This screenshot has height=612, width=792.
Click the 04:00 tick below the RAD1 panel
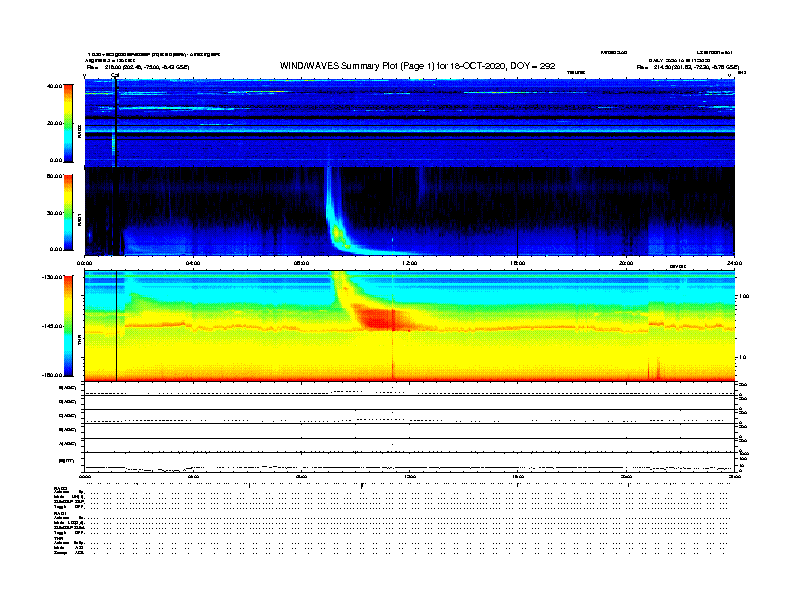click(x=193, y=263)
